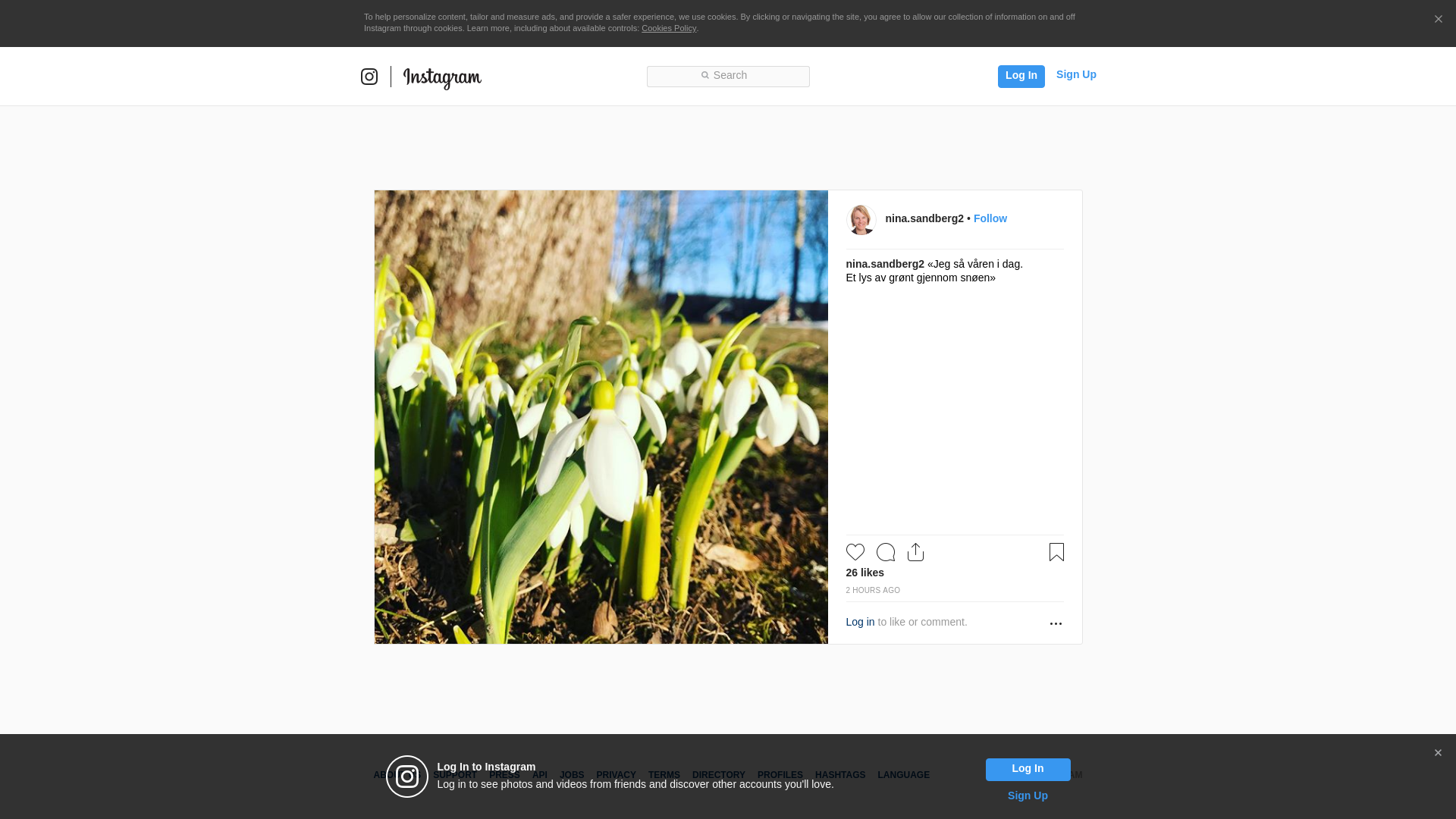
Task: Dismiss the cookie notice banner
Action: (1438, 20)
